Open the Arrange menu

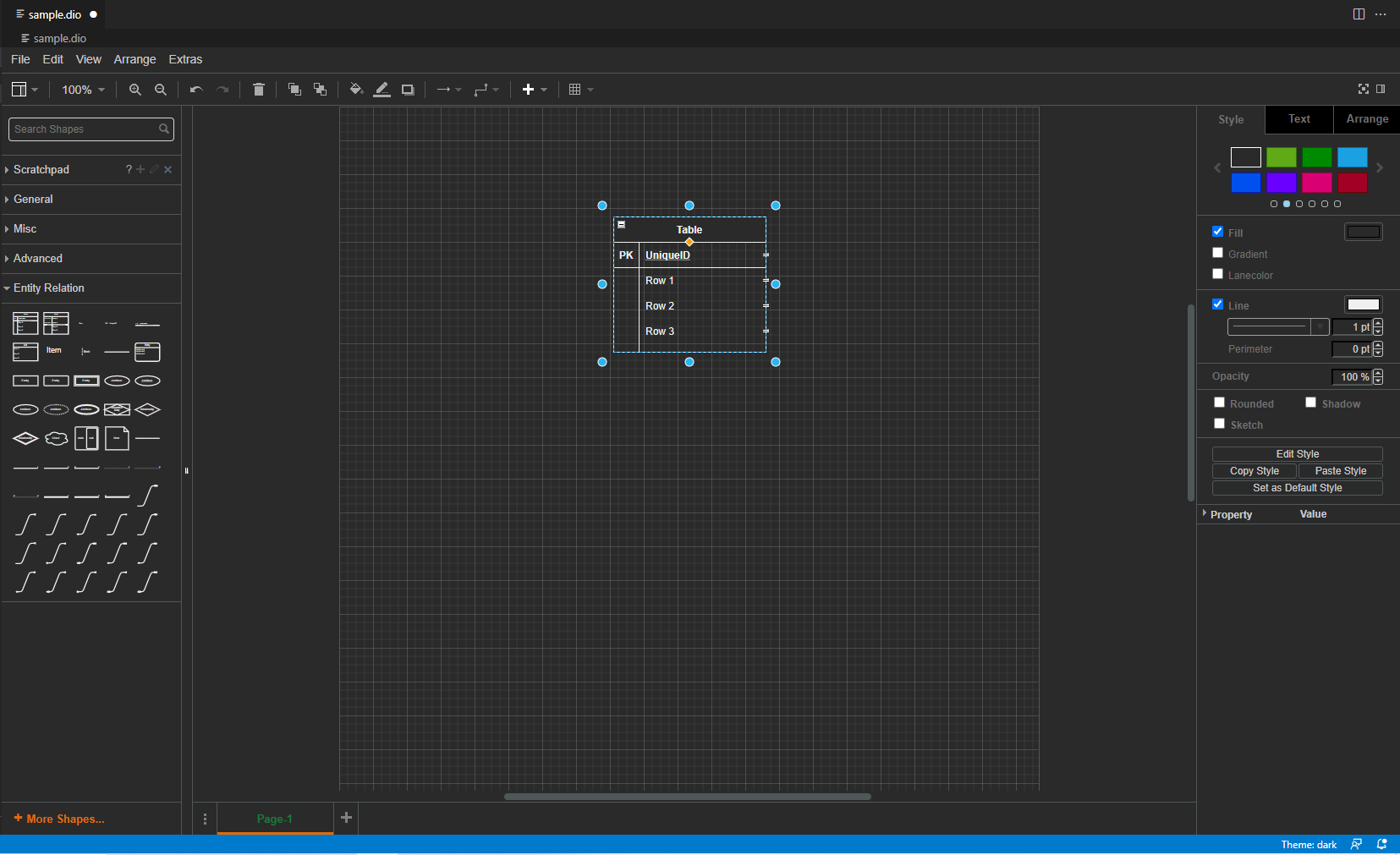click(x=135, y=59)
